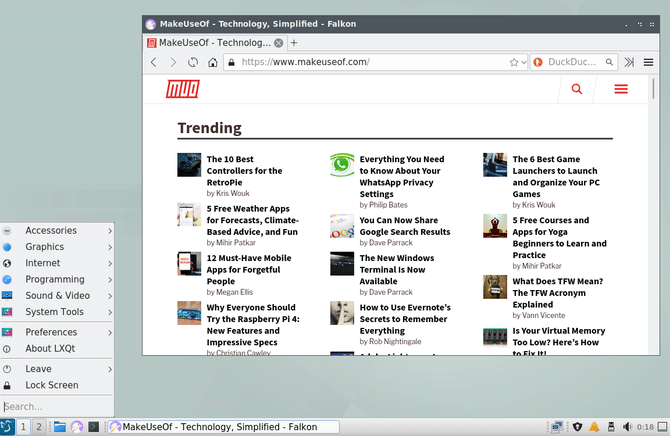Close the MakeUseOf browser tab
This screenshot has height=436, width=670.
coord(279,43)
